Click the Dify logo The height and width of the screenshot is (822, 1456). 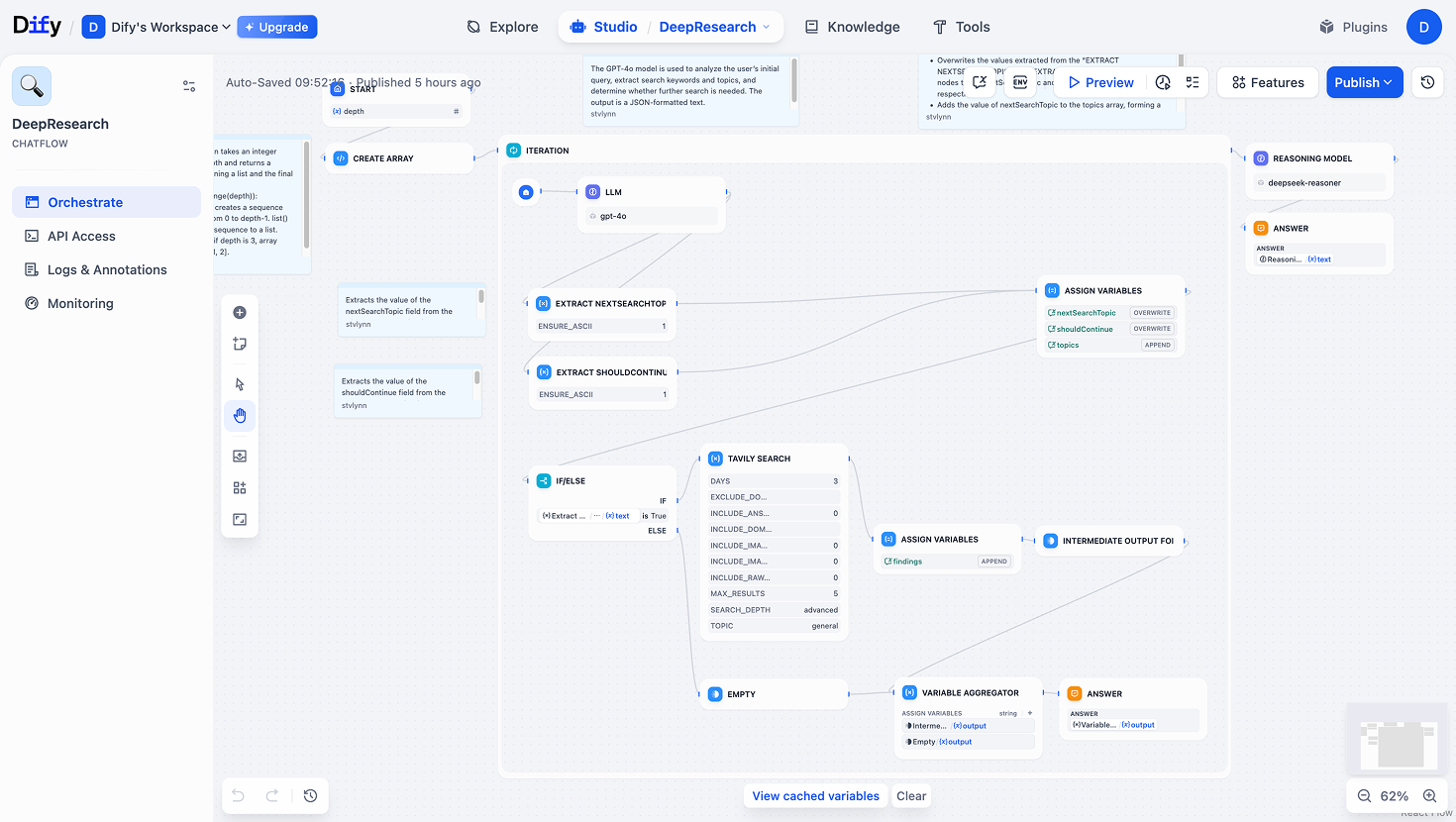pyautogui.click(x=37, y=26)
